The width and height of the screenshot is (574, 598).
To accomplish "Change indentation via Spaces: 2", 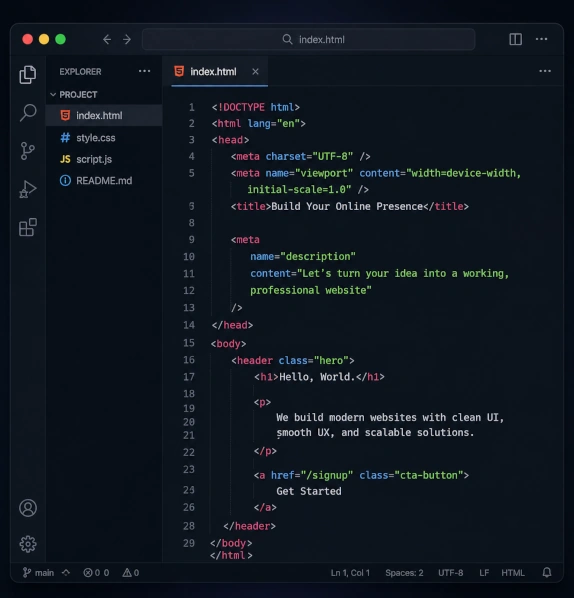I will point(404,573).
